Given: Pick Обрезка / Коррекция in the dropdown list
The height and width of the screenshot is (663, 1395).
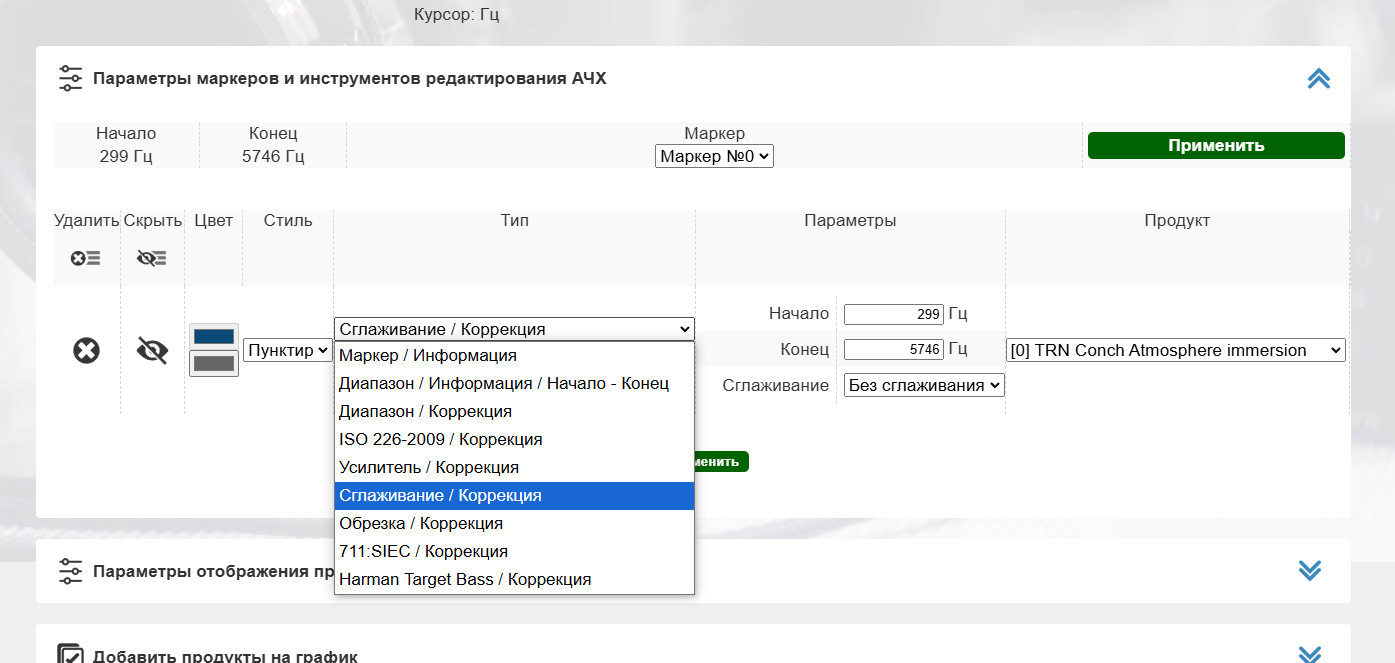Looking at the screenshot, I should pyautogui.click(x=421, y=524).
